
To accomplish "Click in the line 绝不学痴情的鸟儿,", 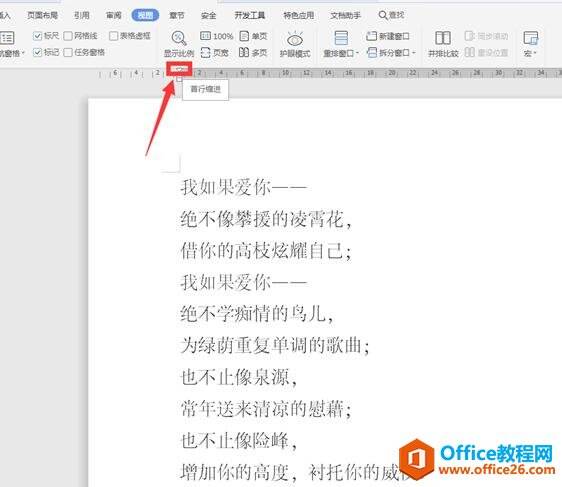I will coord(257,314).
